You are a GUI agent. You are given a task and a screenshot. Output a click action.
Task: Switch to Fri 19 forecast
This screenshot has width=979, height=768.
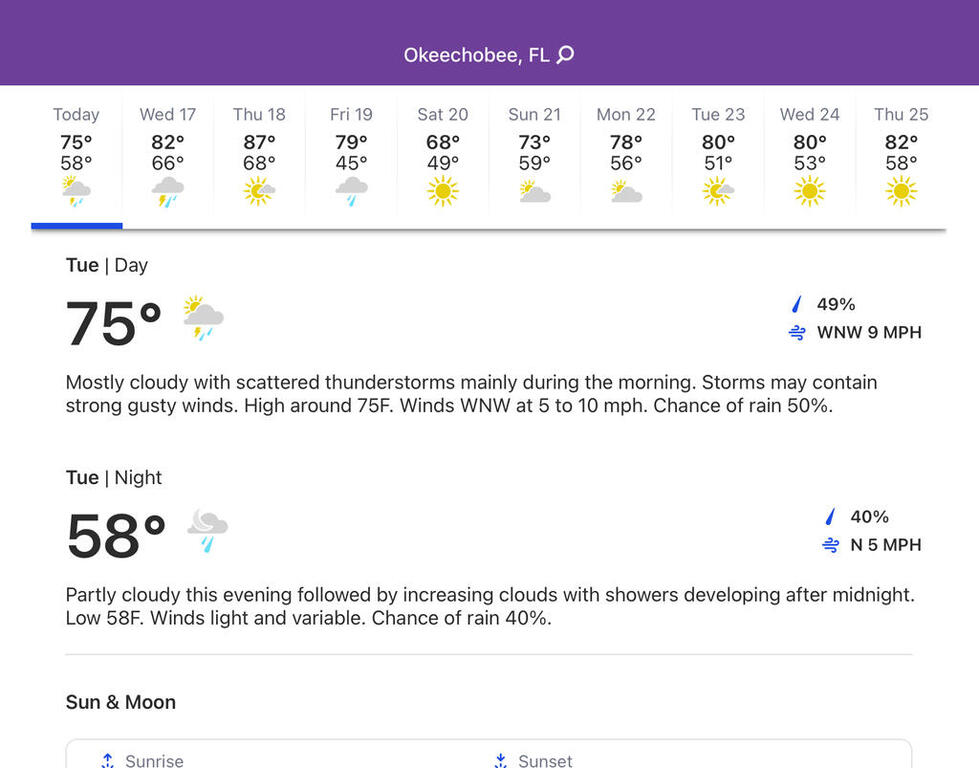[351, 155]
